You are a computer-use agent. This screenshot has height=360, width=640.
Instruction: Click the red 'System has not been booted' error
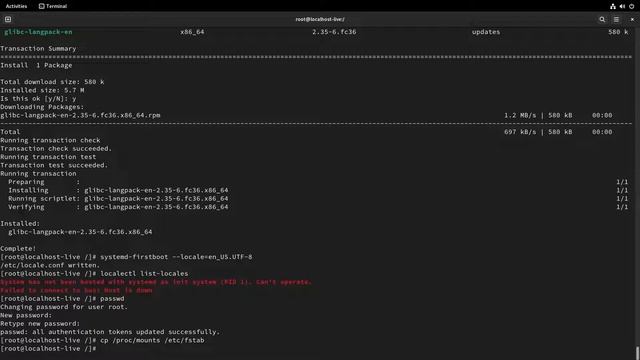[x=156, y=282]
